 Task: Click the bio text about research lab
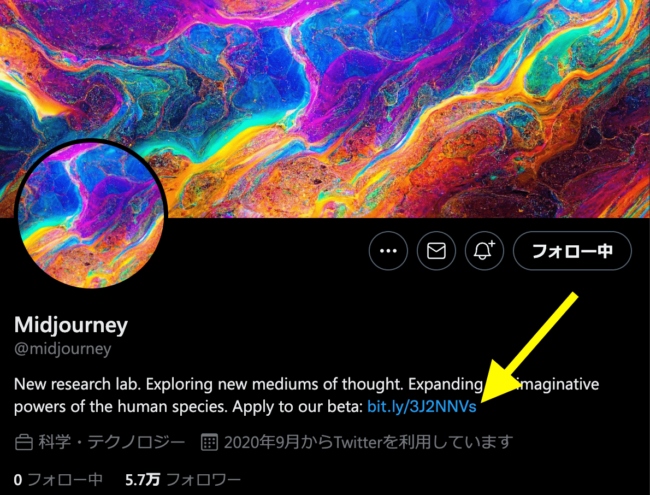(x=307, y=396)
